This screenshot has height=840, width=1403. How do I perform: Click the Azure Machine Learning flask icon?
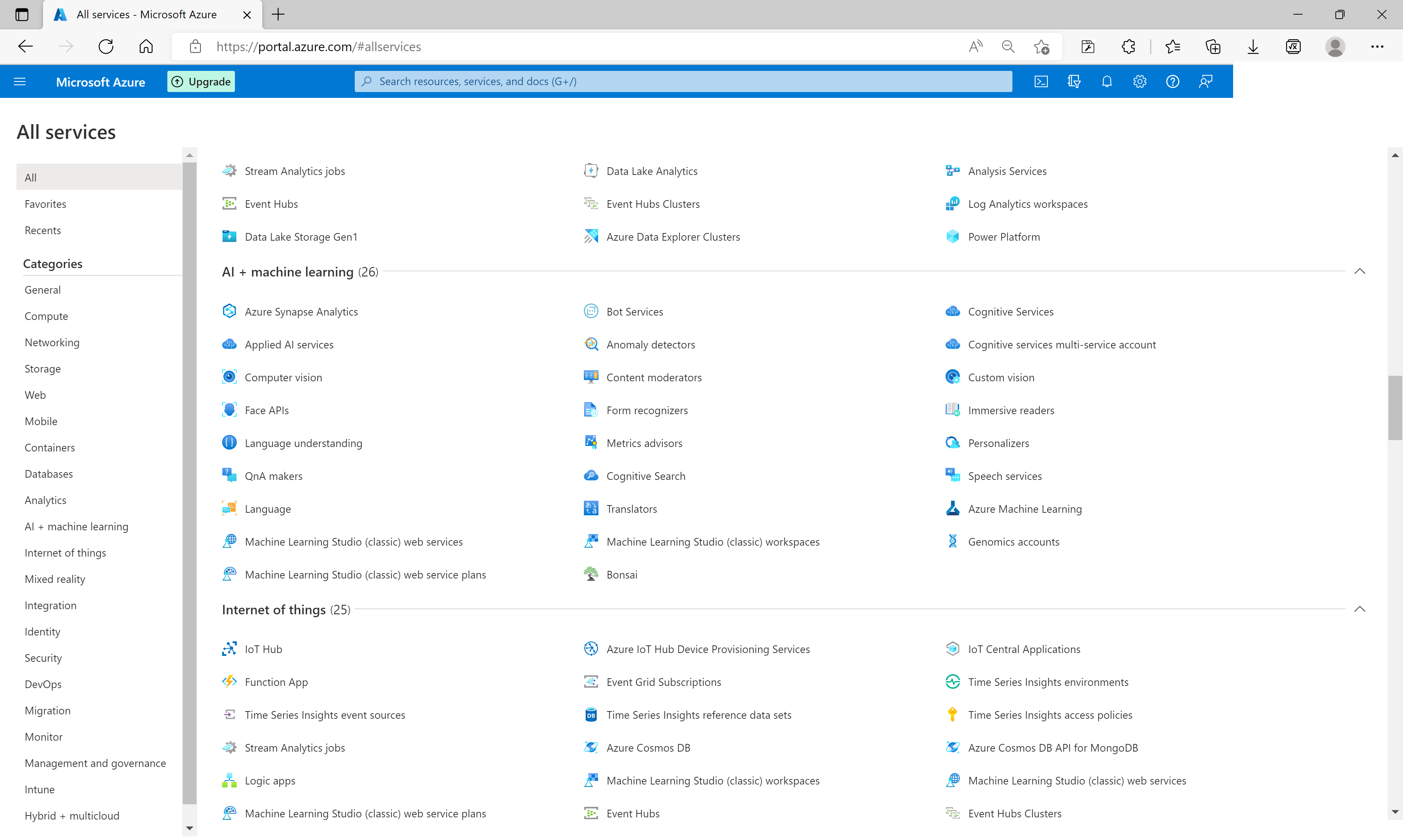[952, 508]
